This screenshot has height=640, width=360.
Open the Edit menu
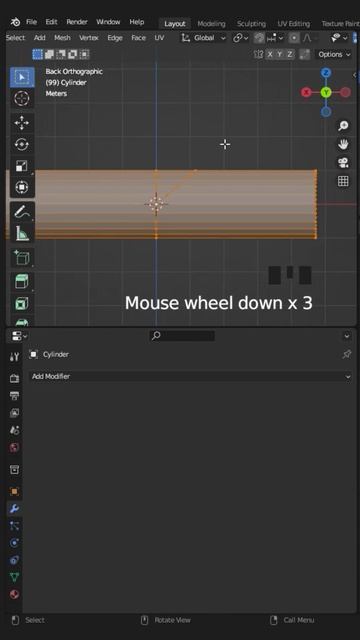pos(51,22)
